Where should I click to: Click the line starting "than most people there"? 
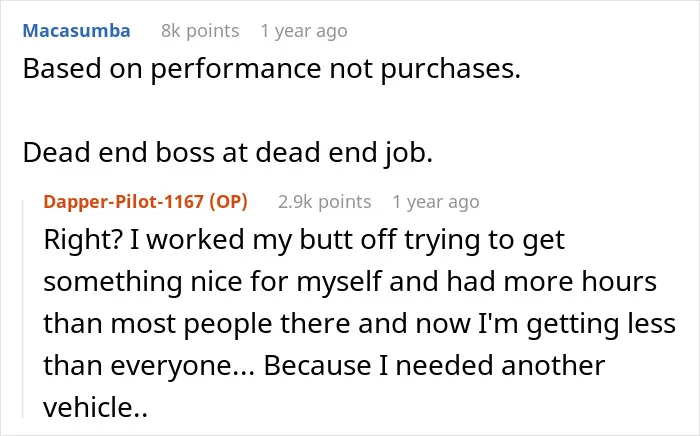(x=359, y=324)
